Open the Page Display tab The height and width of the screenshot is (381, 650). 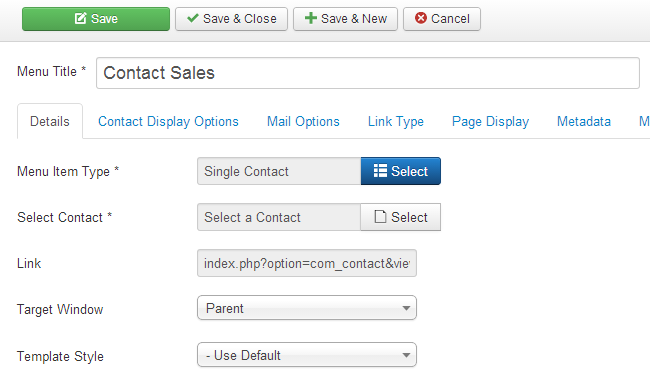490,121
